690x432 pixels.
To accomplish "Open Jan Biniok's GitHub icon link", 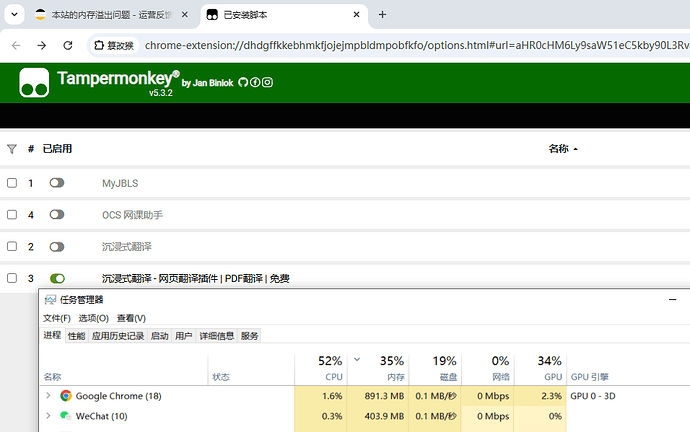I will 243,82.
